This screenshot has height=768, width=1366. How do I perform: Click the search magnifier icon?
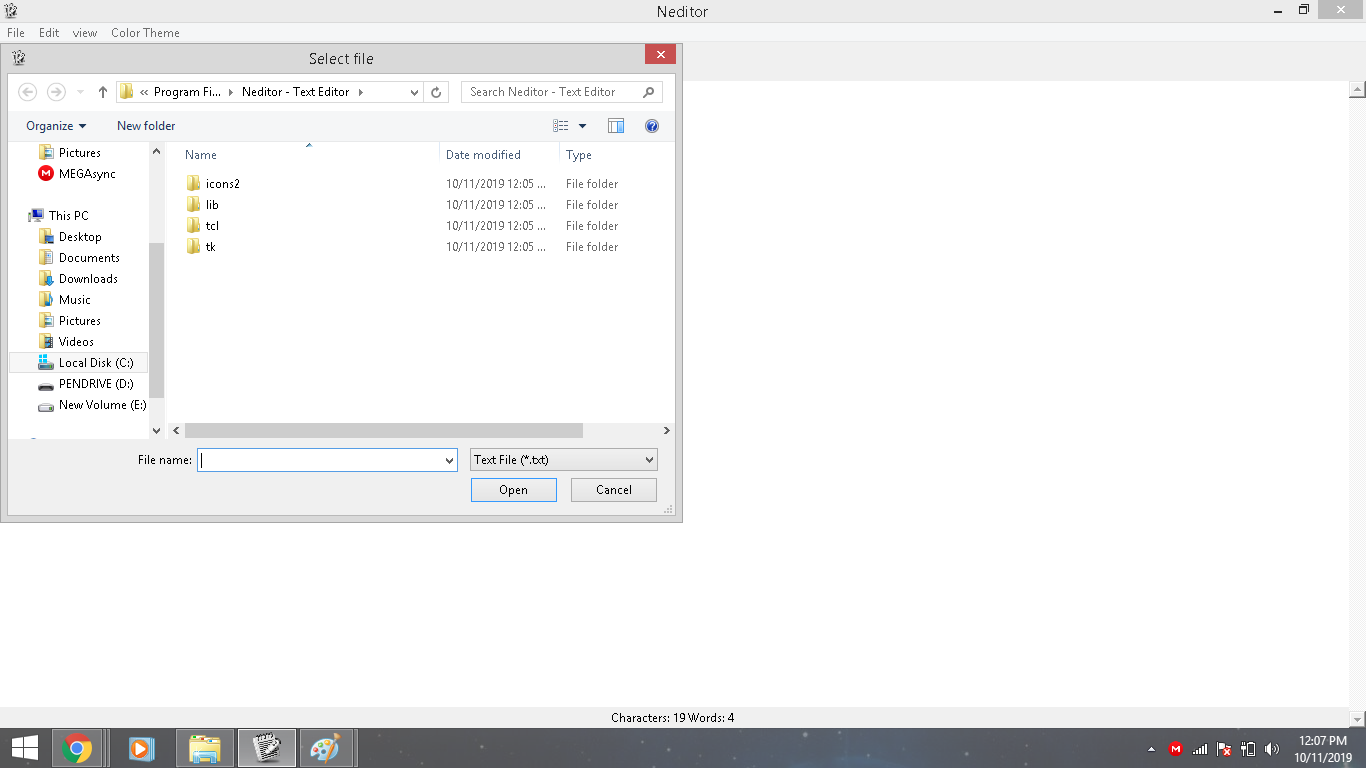point(649,92)
